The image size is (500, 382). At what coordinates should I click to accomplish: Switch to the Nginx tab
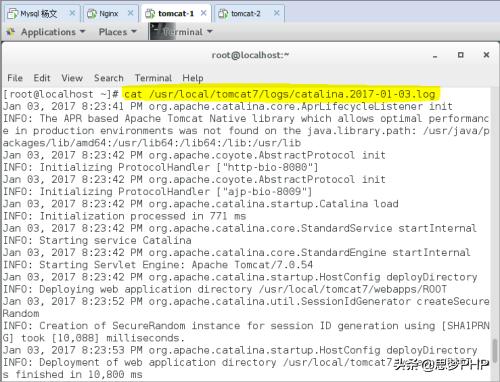click(x=109, y=14)
